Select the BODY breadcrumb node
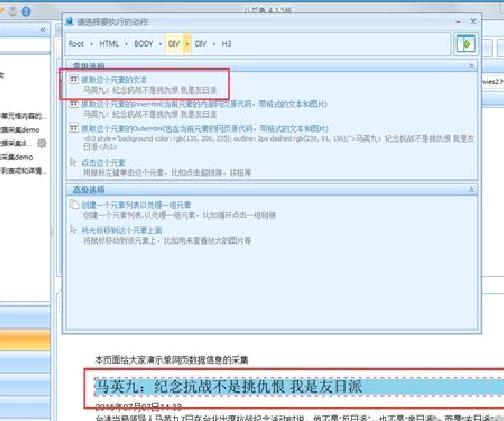The width and height of the screenshot is (504, 421). click(143, 44)
